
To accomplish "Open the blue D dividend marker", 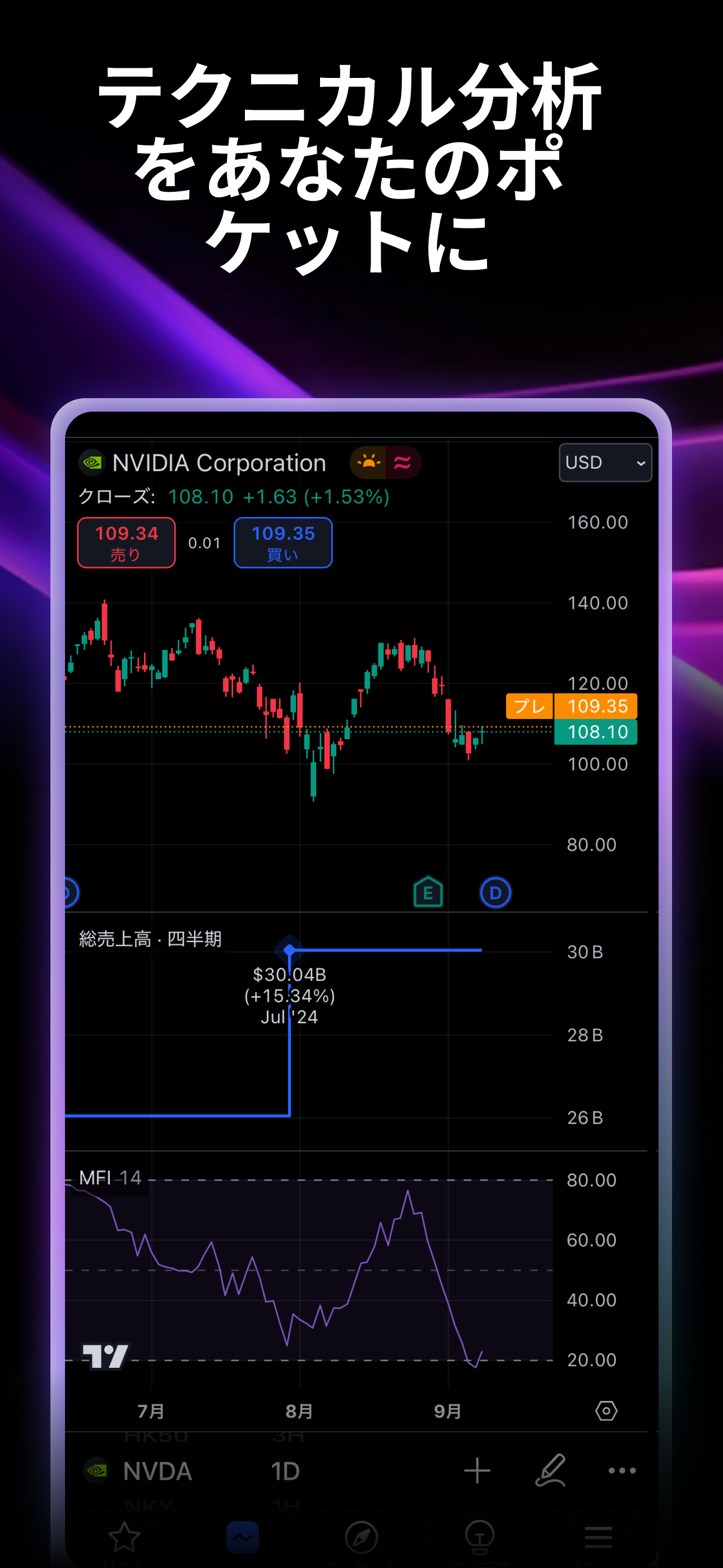I will [495, 893].
